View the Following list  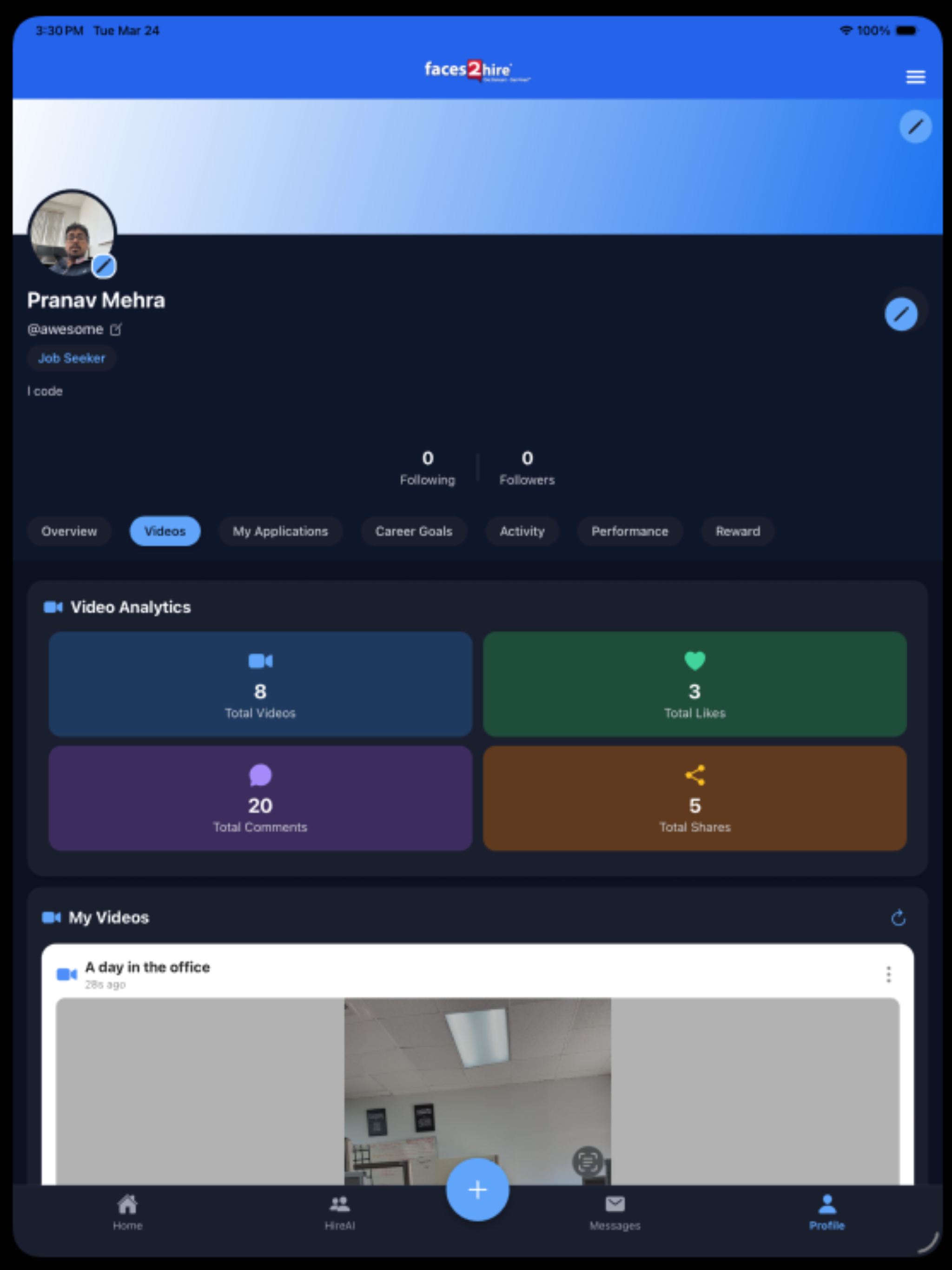(x=427, y=468)
